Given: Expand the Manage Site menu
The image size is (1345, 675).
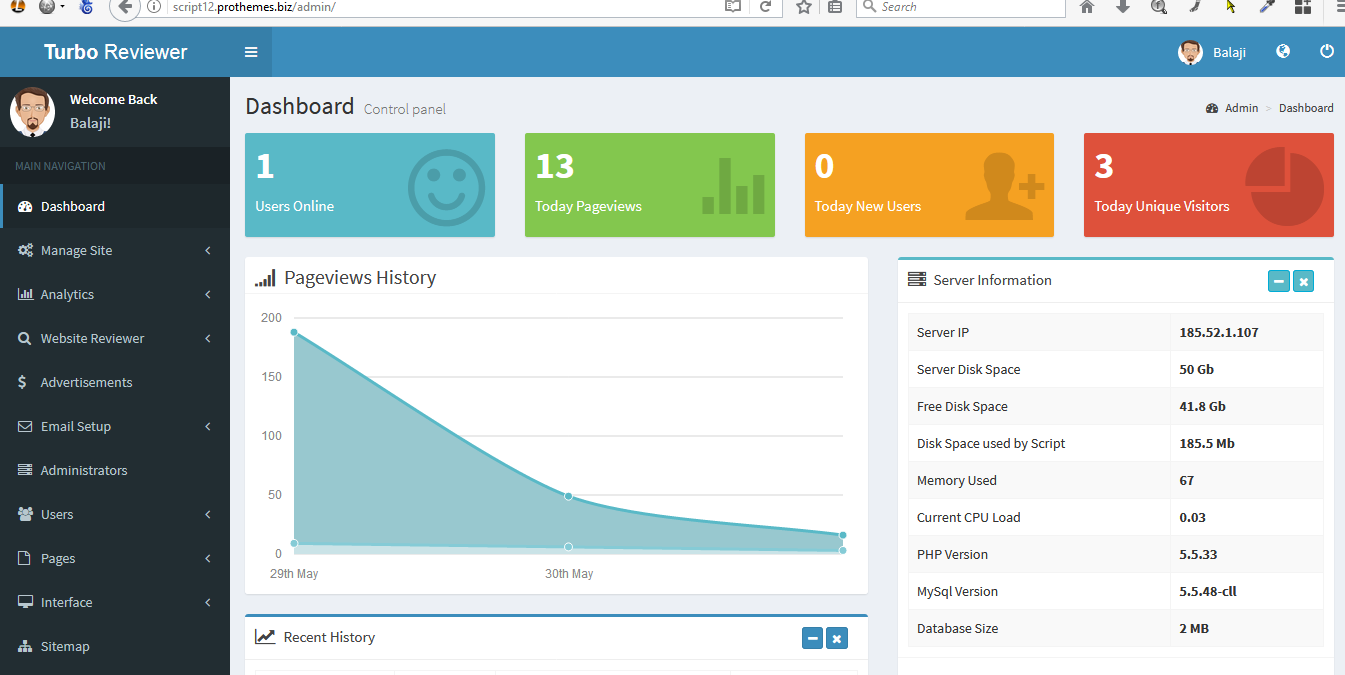Looking at the screenshot, I should (x=75, y=250).
